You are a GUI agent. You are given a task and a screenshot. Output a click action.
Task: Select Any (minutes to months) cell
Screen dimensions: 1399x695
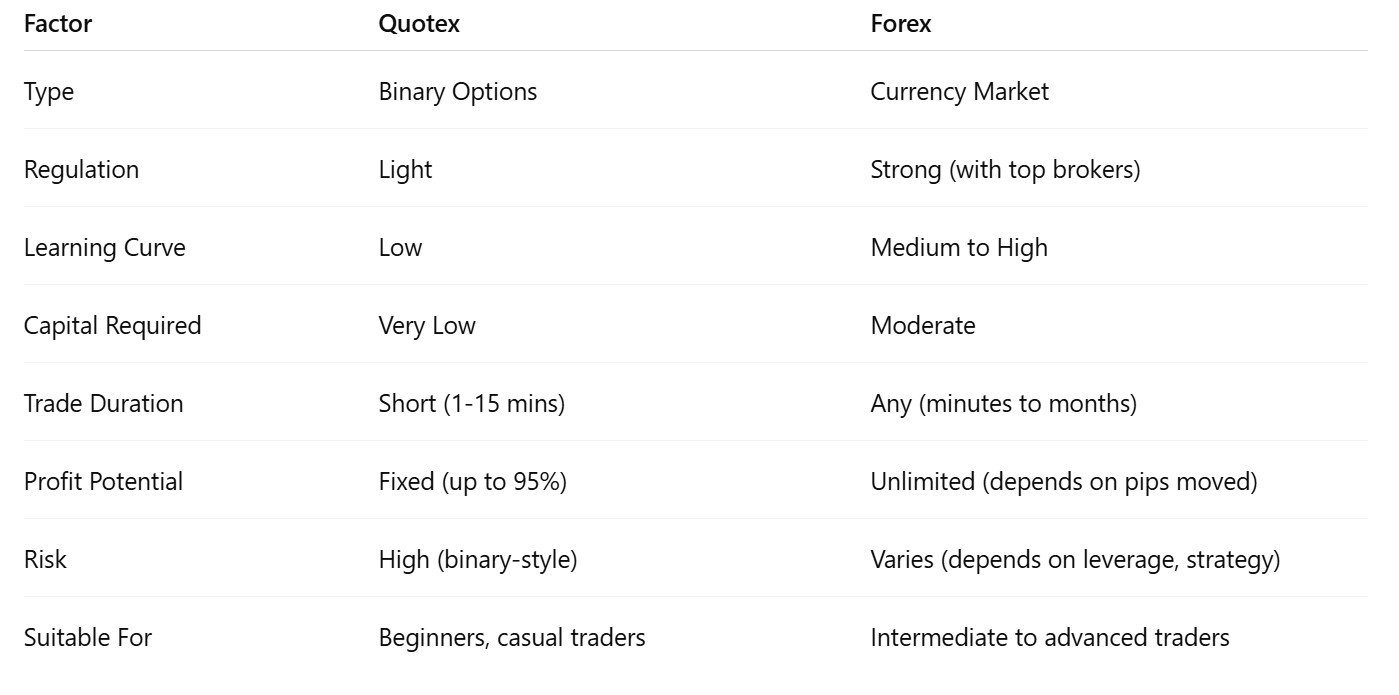tap(1004, 404)
